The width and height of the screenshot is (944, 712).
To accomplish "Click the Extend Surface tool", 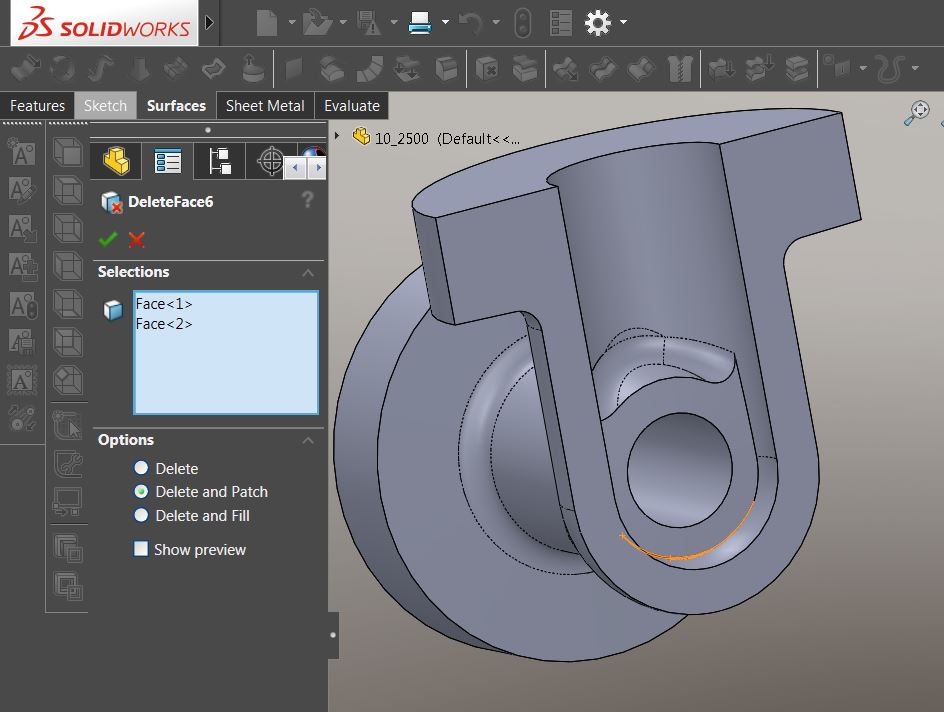I will coord(565,69).
